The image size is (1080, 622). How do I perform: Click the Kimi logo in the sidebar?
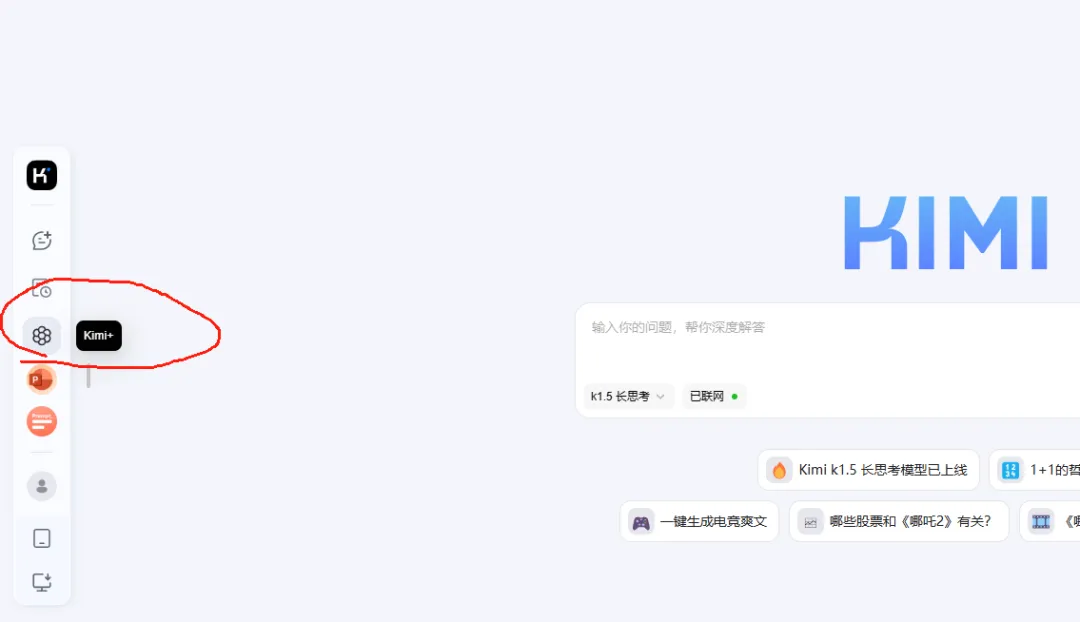pos(41,175)
